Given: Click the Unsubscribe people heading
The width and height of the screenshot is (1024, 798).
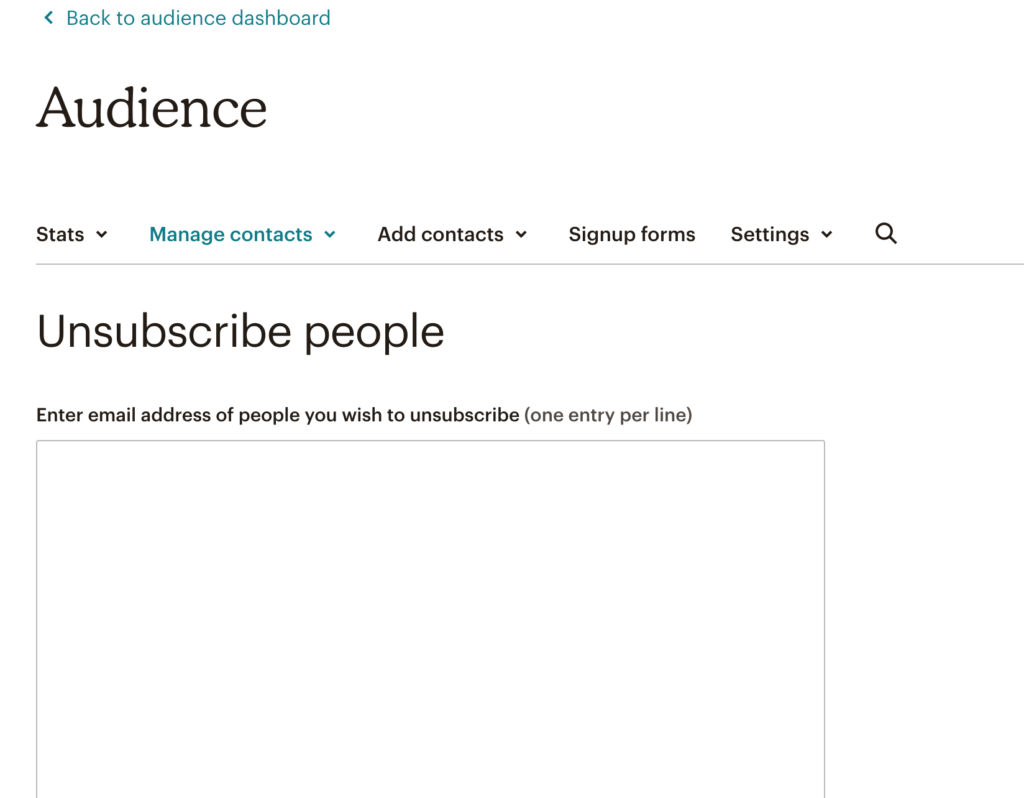Looking at the screenshot, I should pyautogui.click(x=240, y=332).
